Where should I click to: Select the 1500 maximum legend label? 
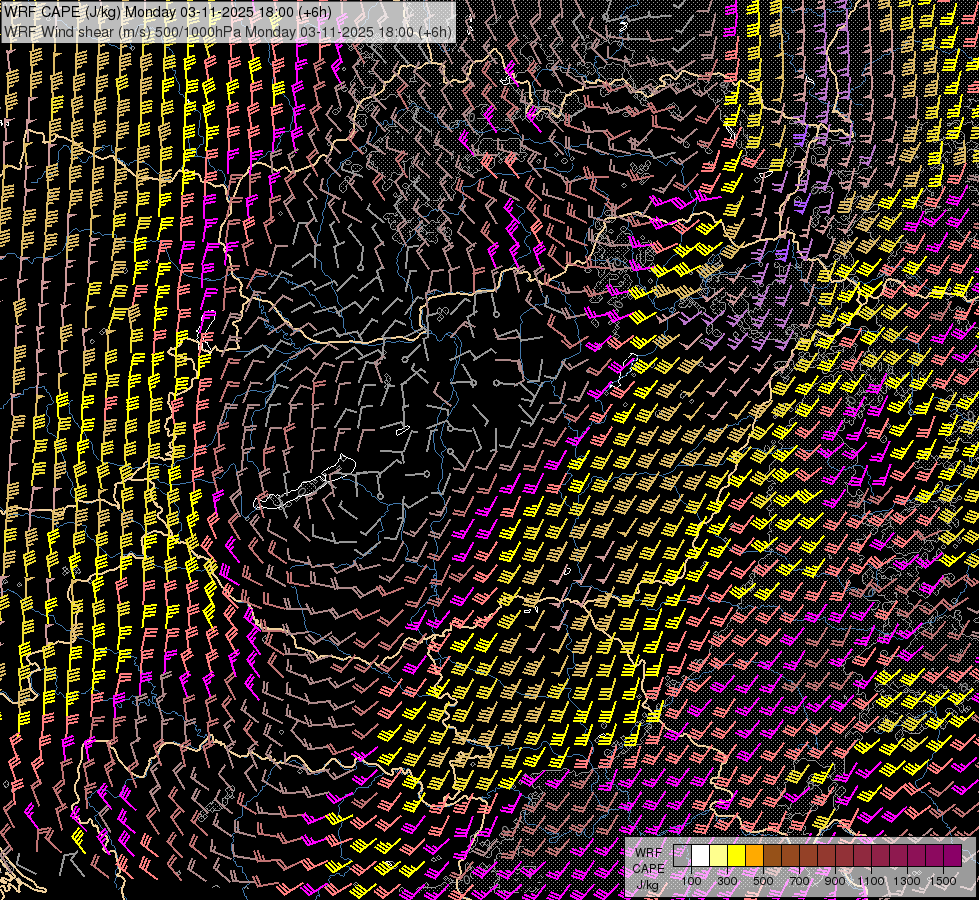pos(943,880)
